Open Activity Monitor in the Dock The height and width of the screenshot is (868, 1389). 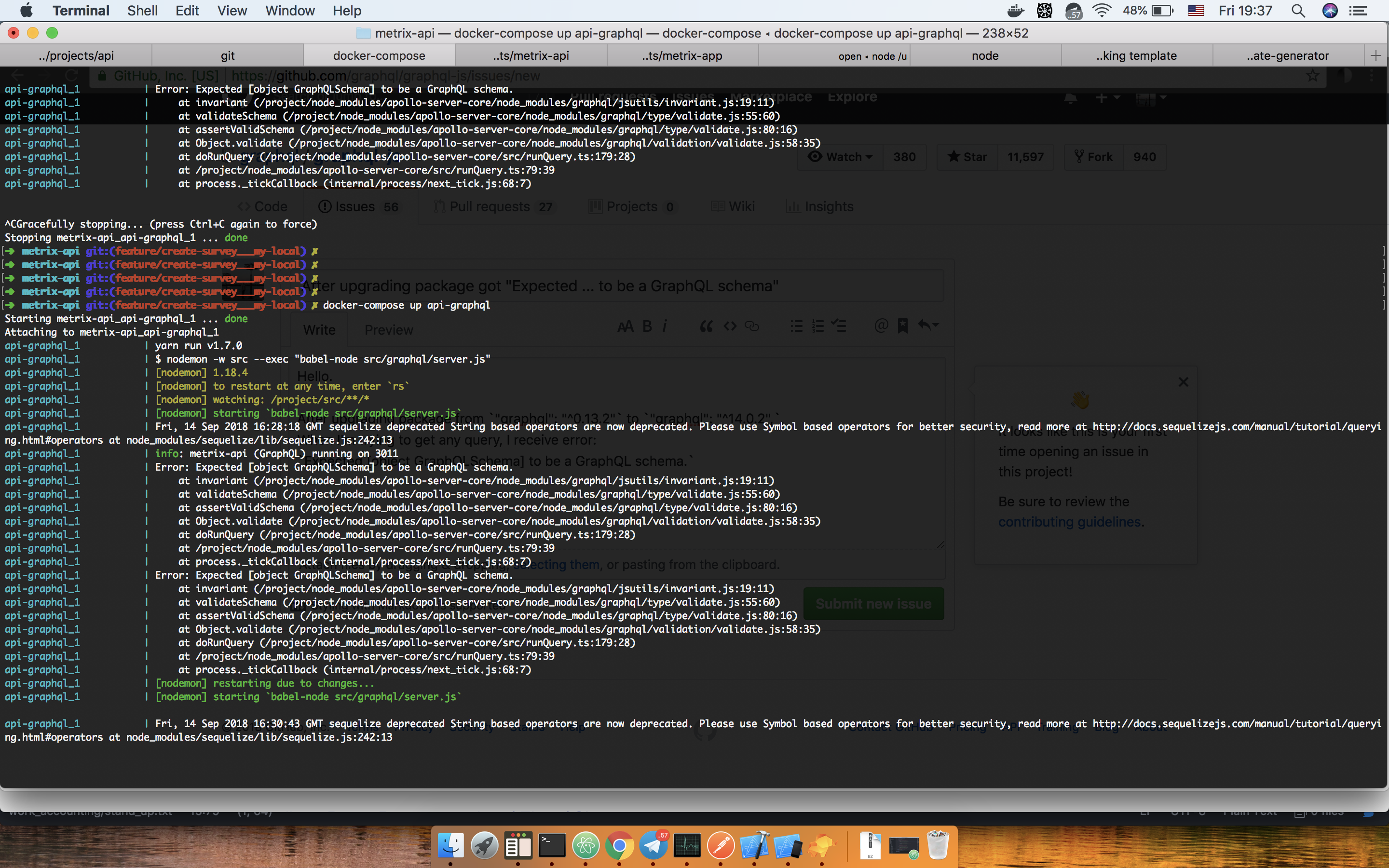tap(687, 845)
